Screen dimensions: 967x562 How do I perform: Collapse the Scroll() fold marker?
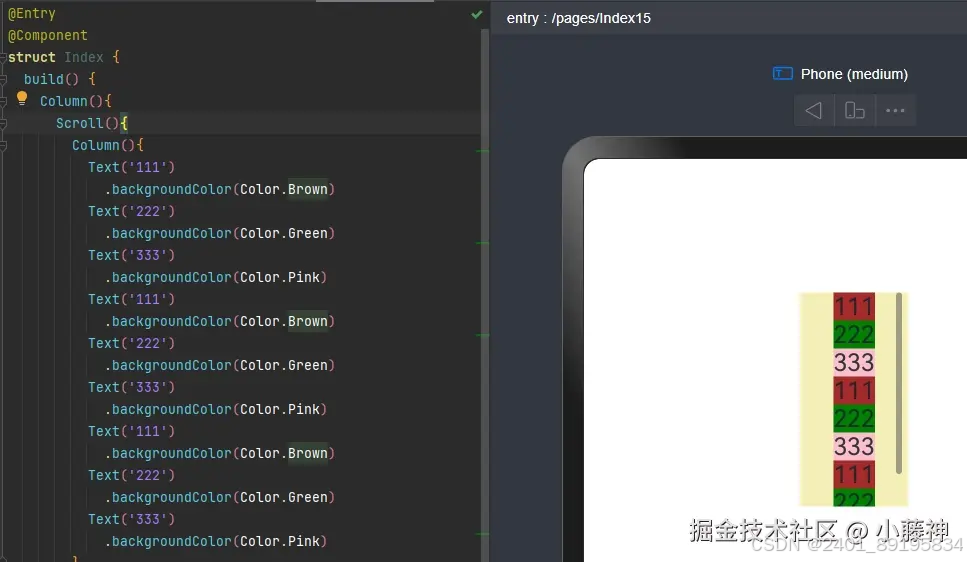click(3, 123)
